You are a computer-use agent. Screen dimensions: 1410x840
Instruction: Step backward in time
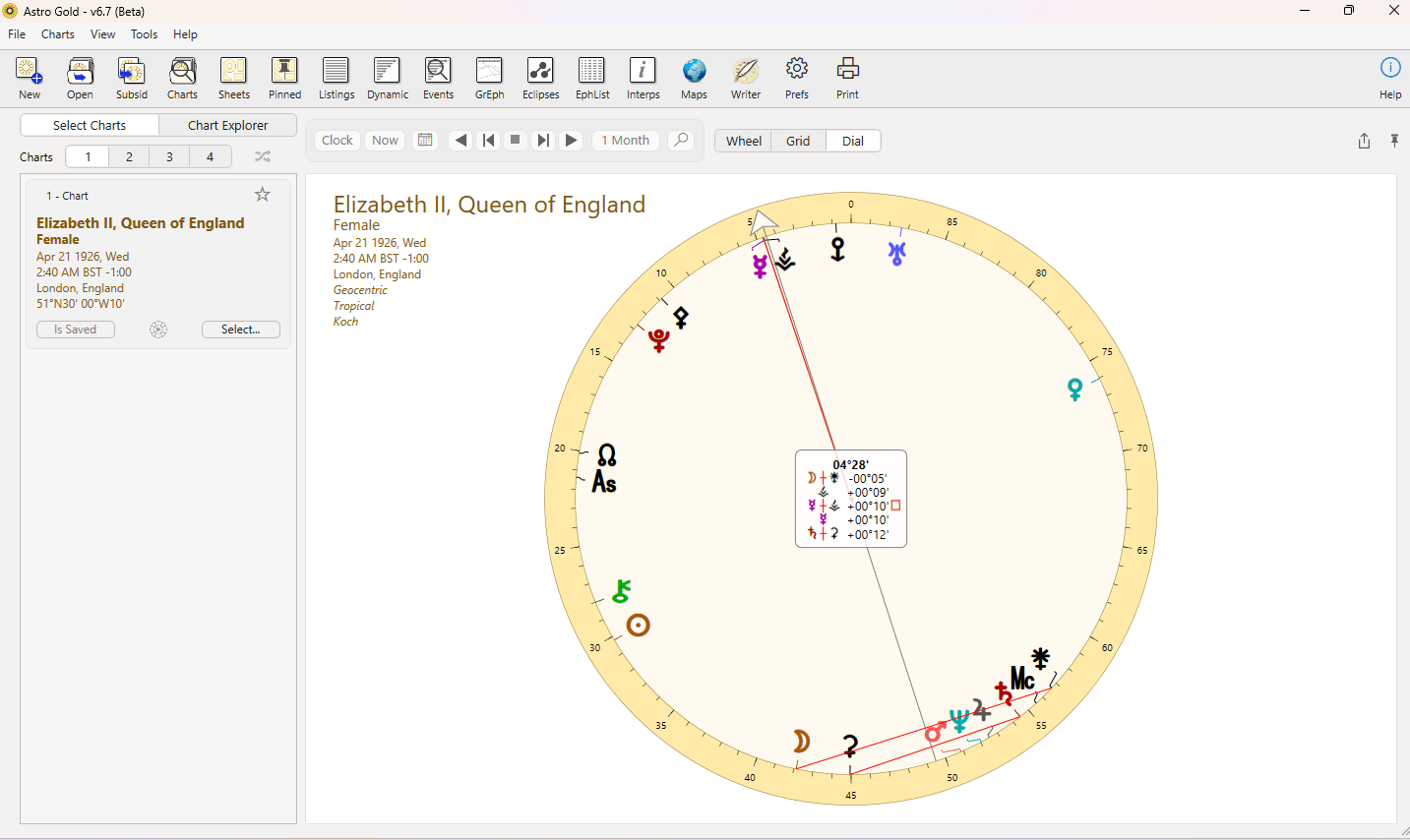pos(460,140)
